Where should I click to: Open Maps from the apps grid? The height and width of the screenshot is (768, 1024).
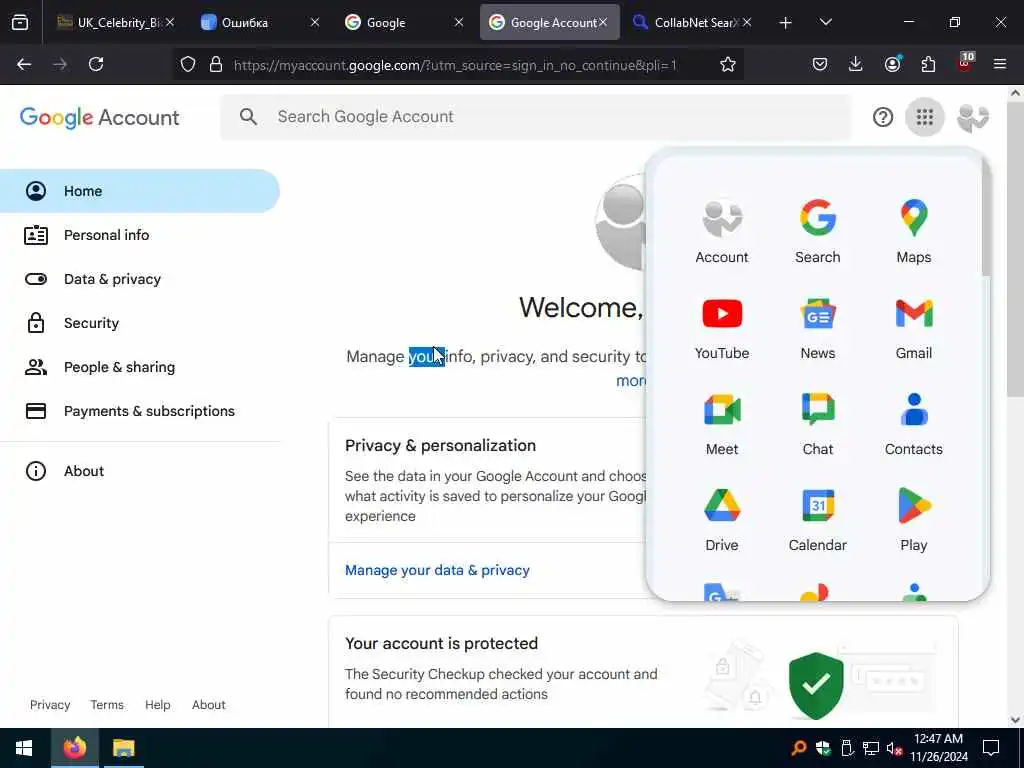click(x=914, y=232)
